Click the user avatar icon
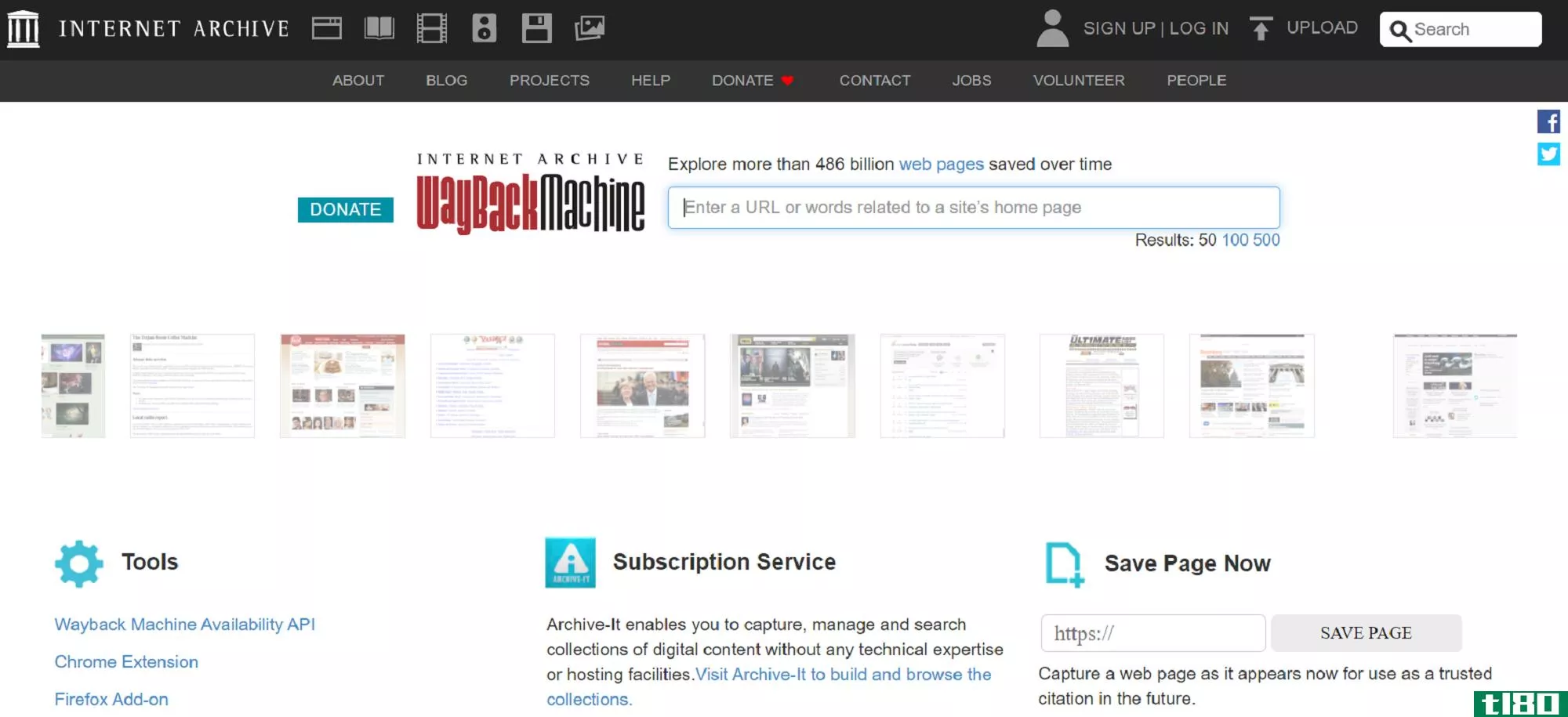 coord(1052,29)
